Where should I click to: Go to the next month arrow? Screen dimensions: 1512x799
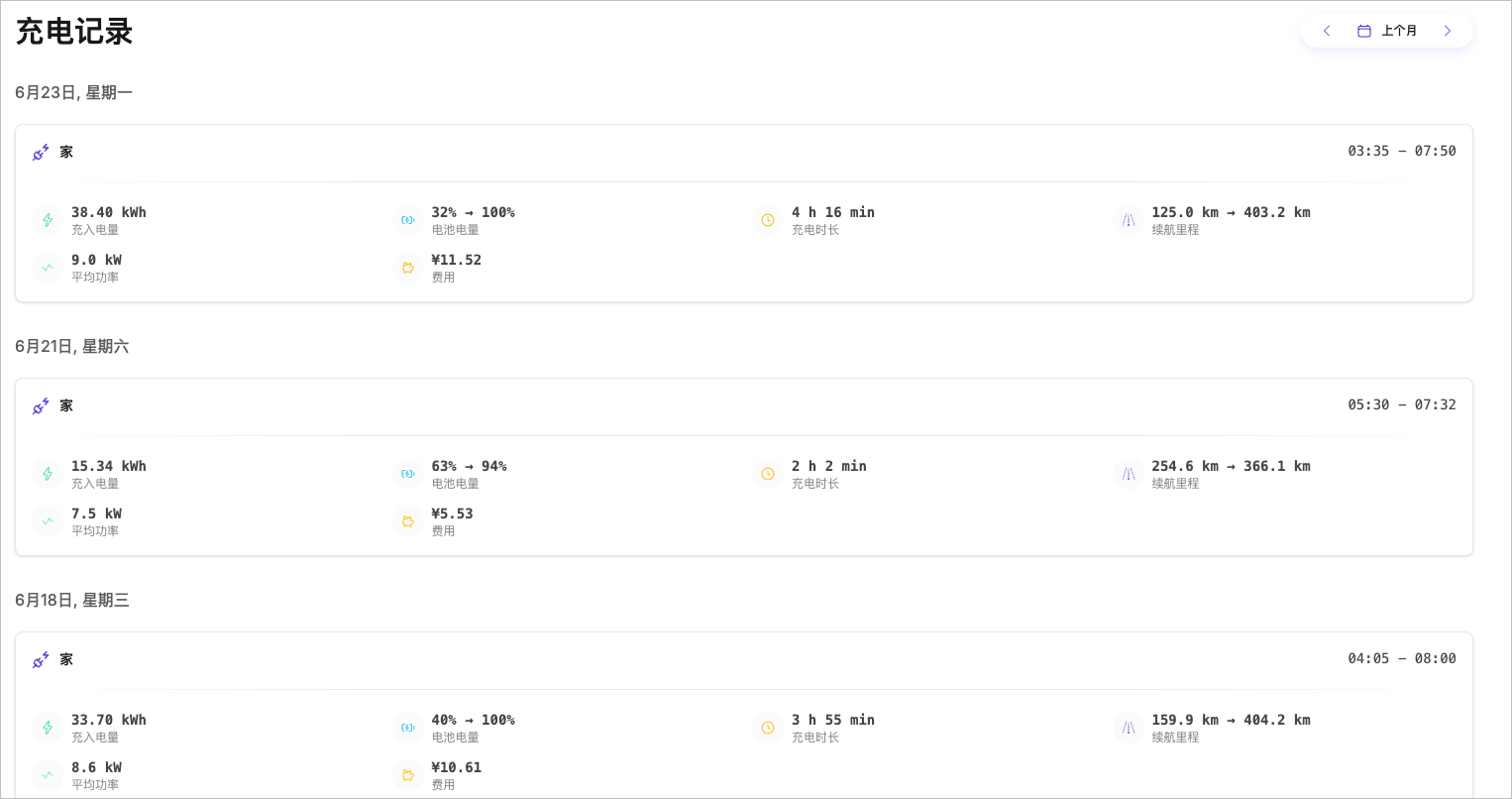pyautogui.click(x=1448, y=31)
